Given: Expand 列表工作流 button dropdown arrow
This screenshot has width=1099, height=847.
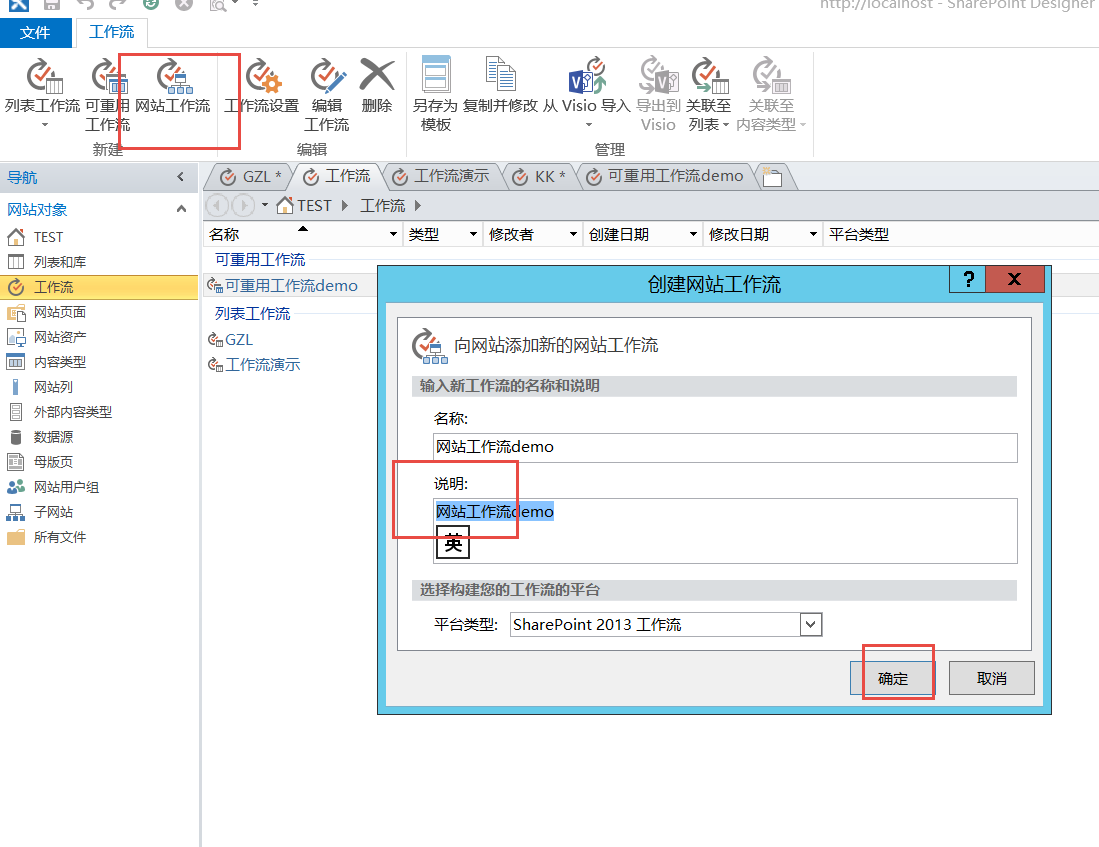Looking at the screenshot, I should pos(44,125).
